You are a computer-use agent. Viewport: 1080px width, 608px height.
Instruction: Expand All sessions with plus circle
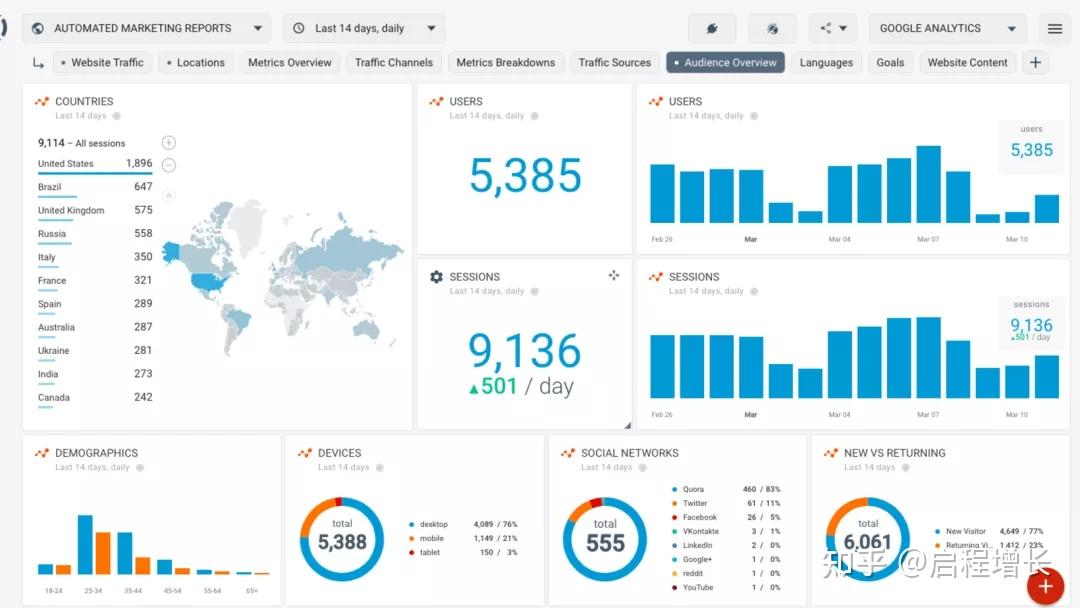(169, 143)
